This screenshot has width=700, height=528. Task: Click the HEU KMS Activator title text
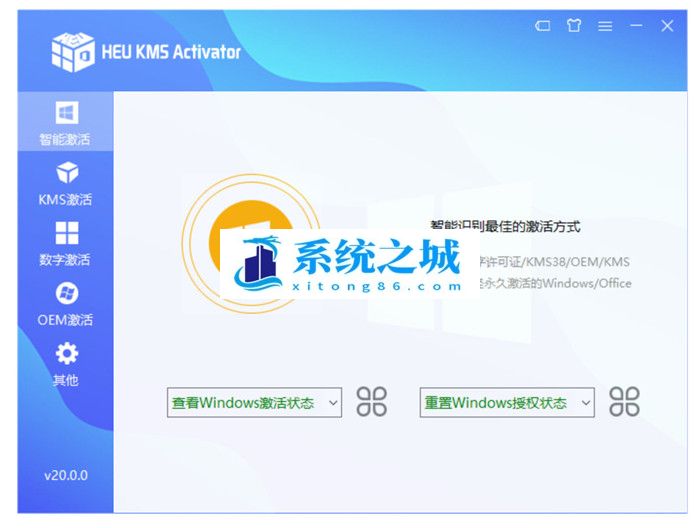(x=171, y=52)
